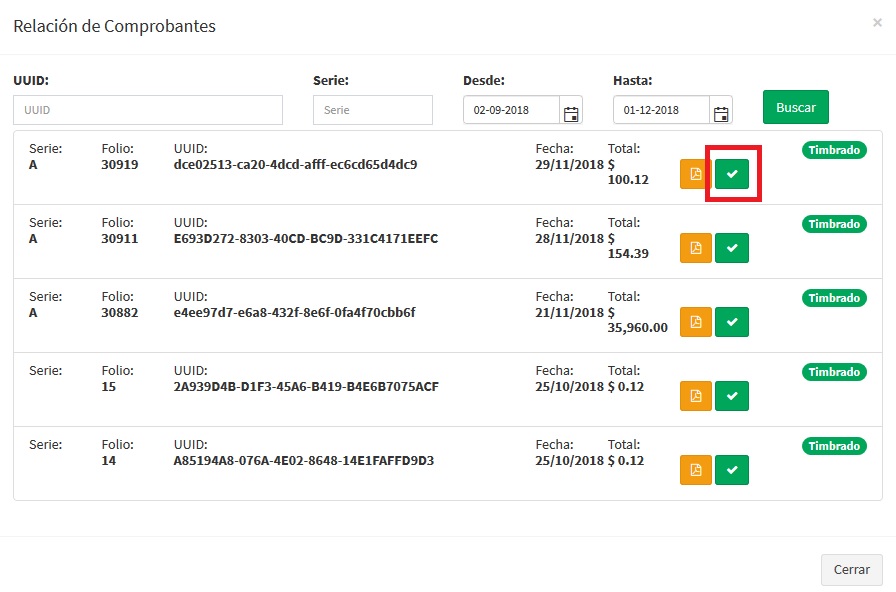896x592 pixels.
Task: Open PDF for folio 15
Action: point(696,396)
